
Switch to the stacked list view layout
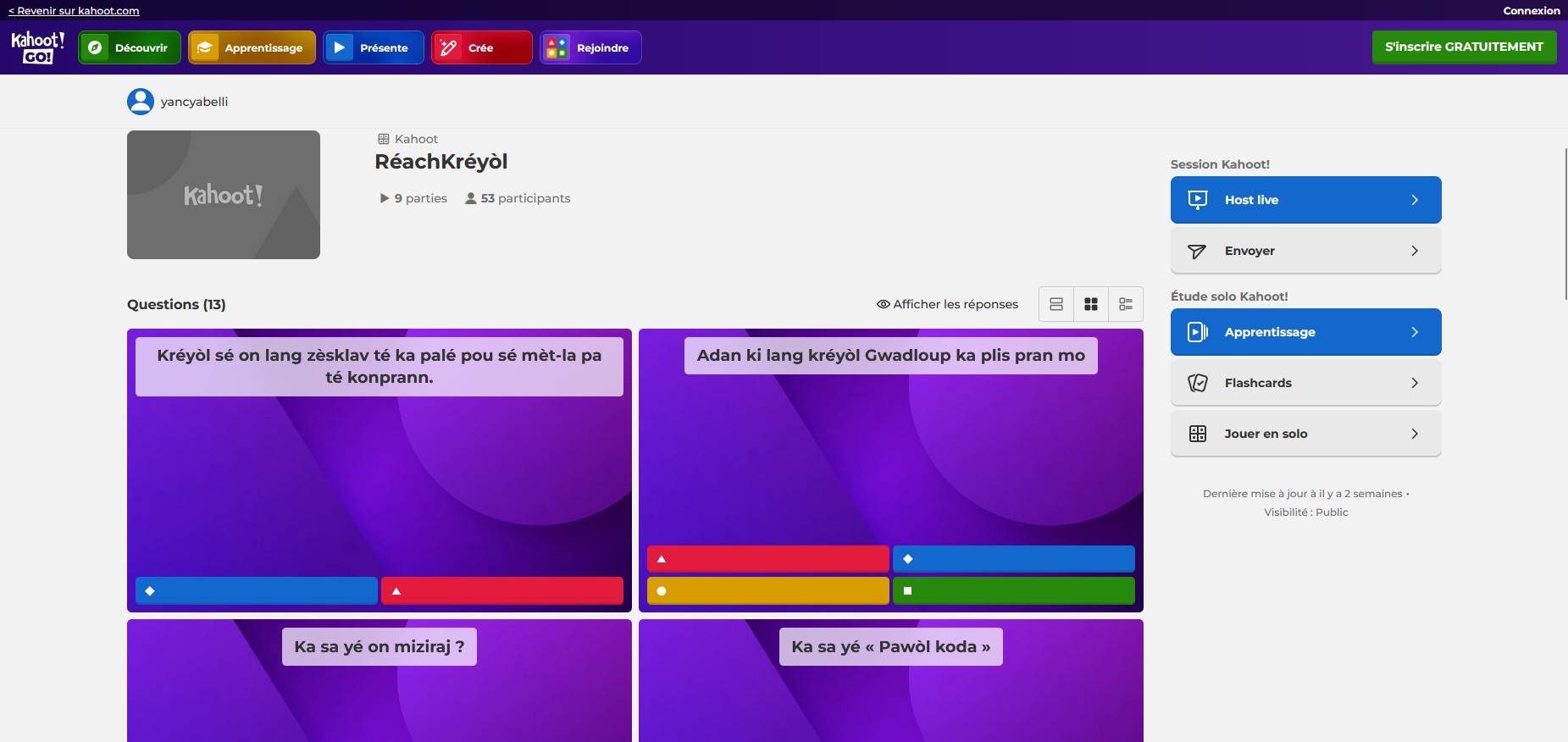pyautogui.click(x=1056, y=304)
